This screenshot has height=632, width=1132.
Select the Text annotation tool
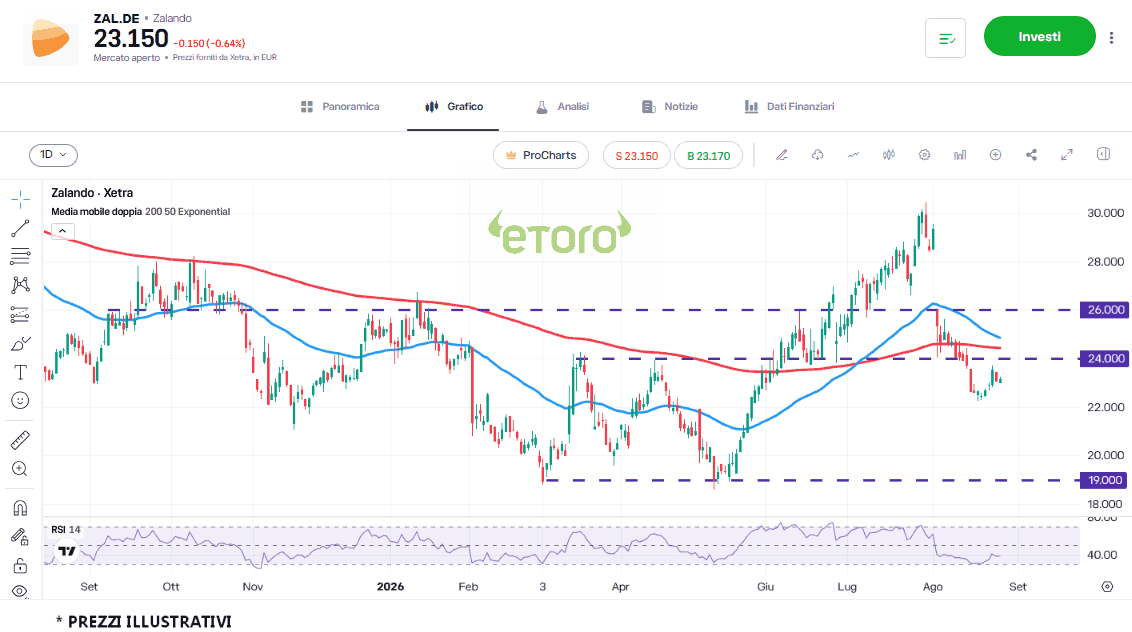[x=20, y=372]
